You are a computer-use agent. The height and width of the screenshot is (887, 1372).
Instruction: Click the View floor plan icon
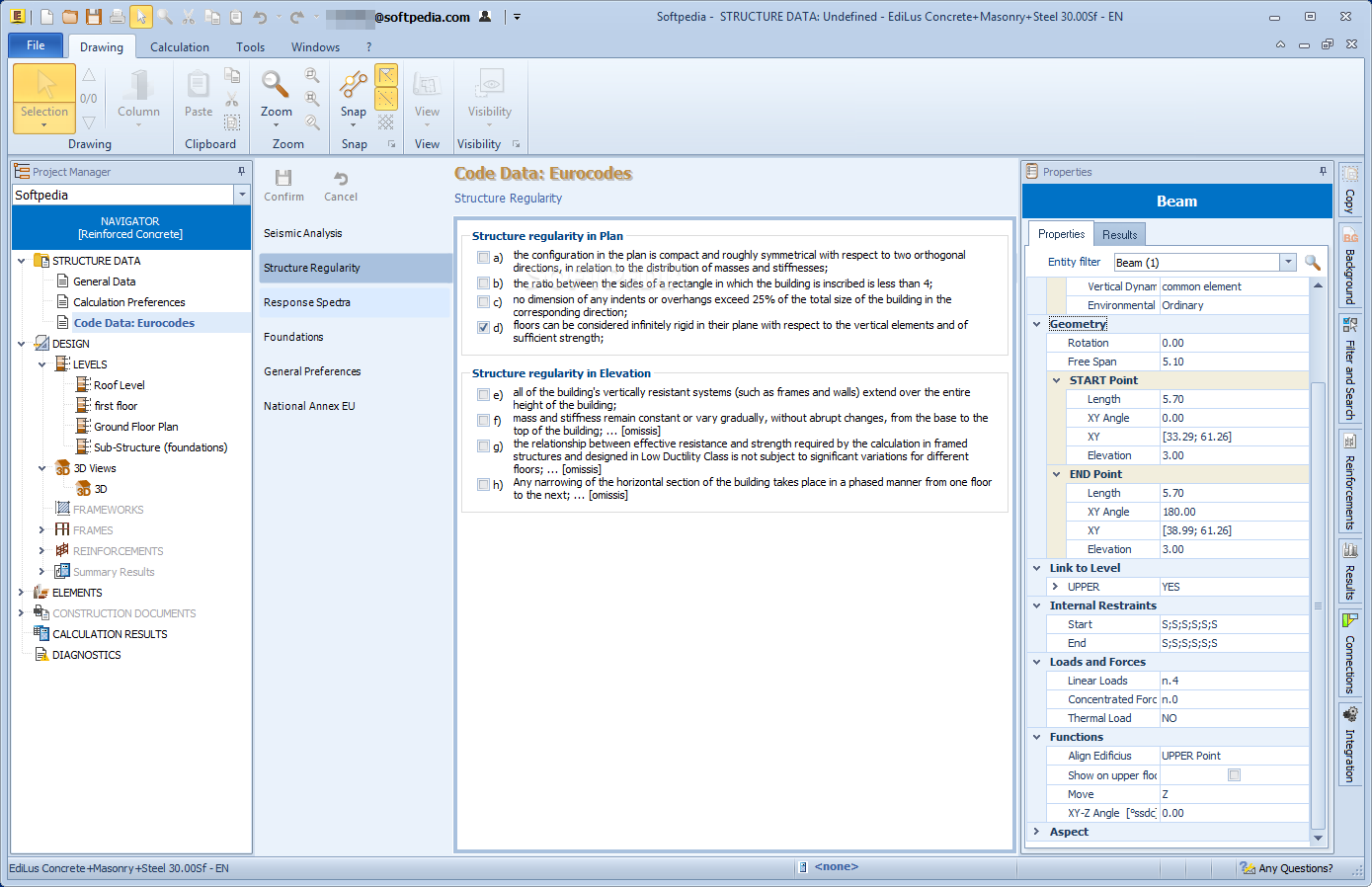[x=427, y=96]
